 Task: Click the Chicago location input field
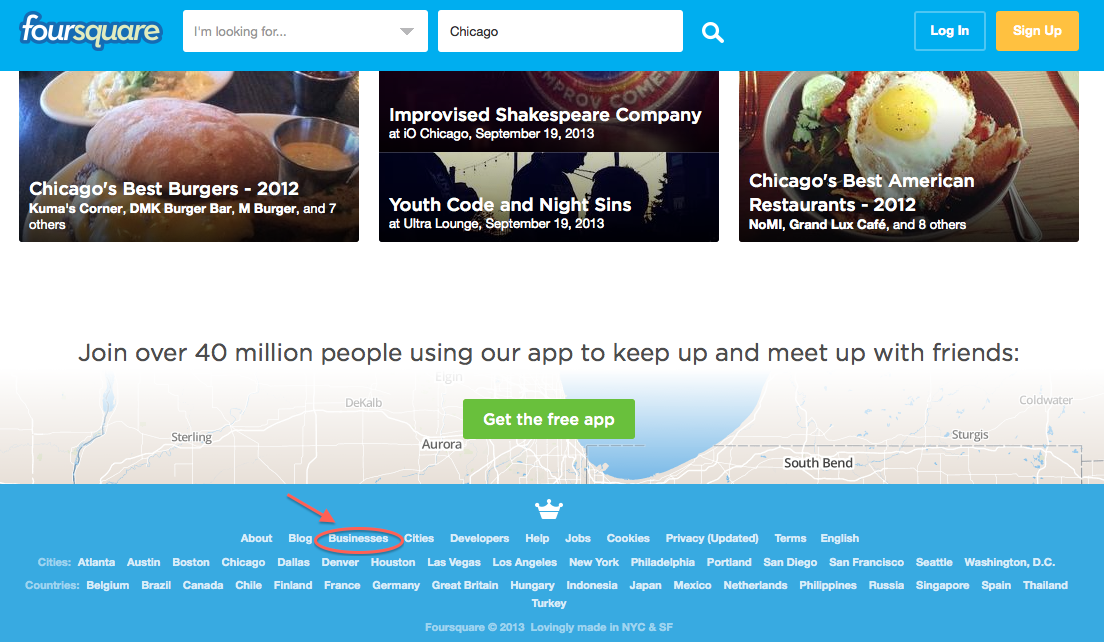(x=560, y=31)
